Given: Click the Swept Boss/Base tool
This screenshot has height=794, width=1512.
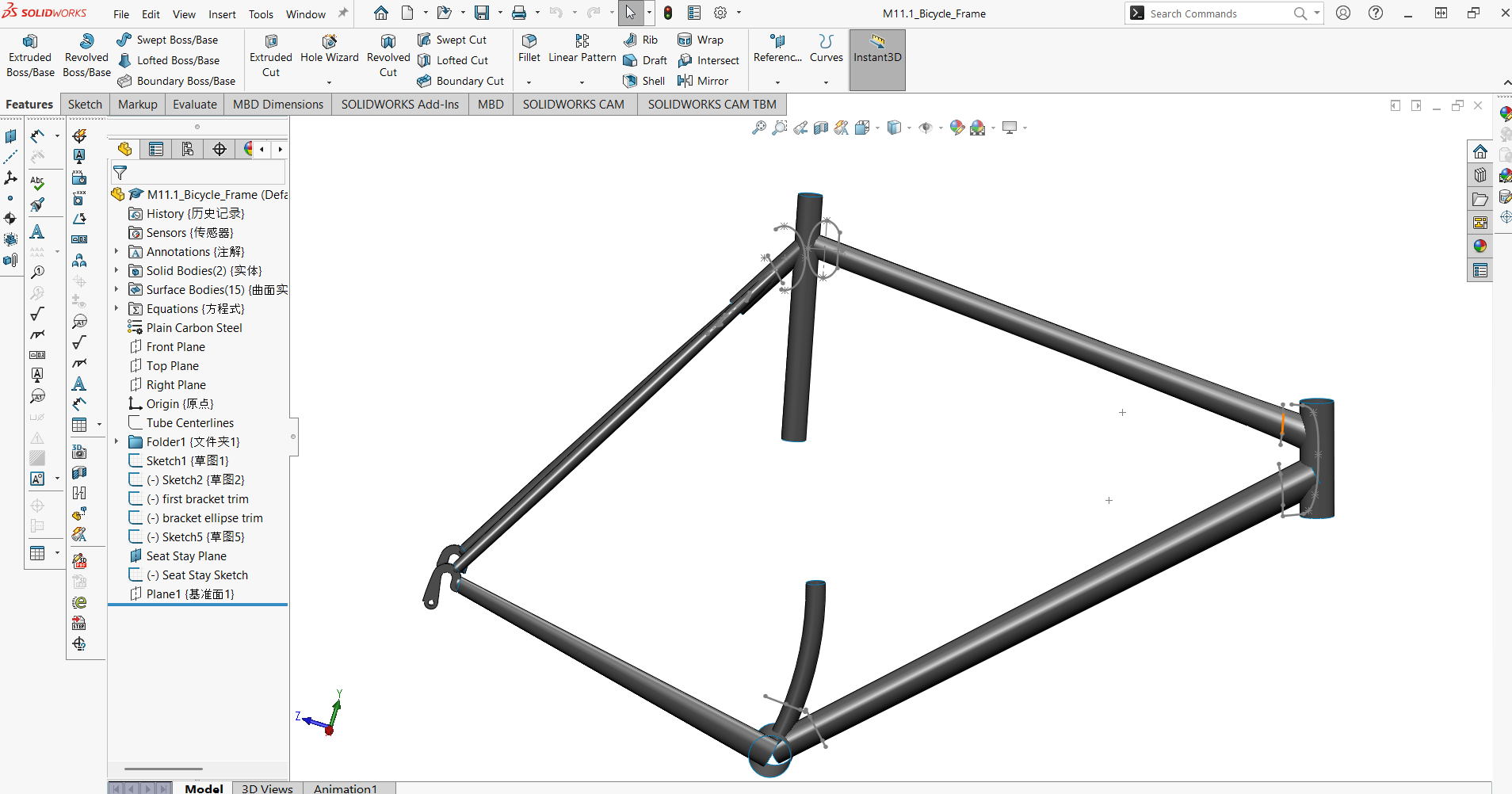Looking at the screenshot, I should [x=167, y=40].
